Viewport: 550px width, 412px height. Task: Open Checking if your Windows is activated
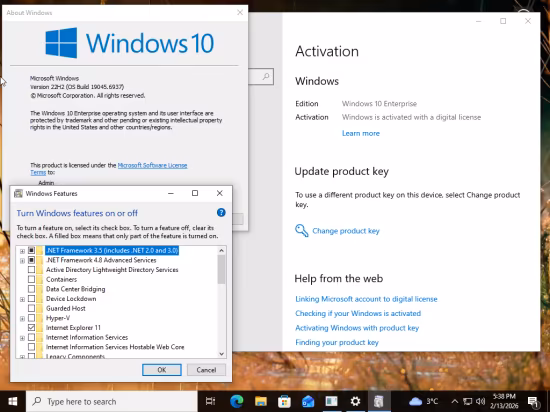[x=358, y=313]
